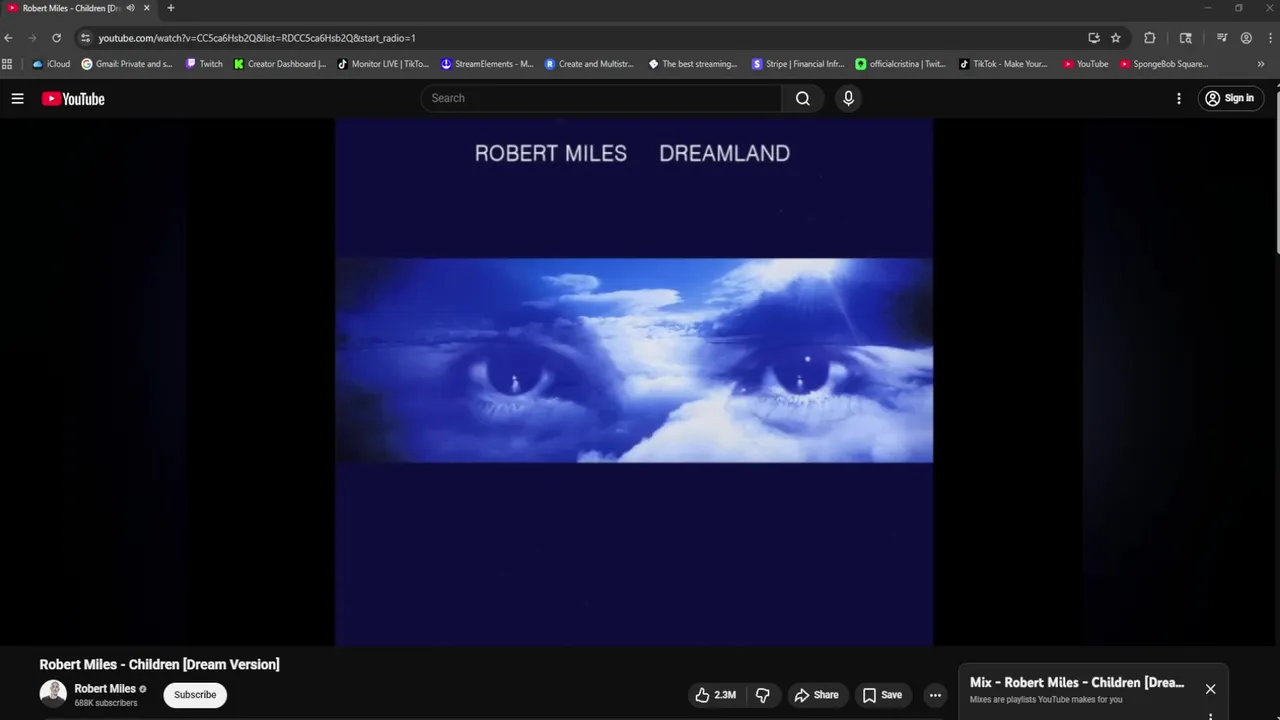Open the Stripe Financial bookmark
This screenshot has width=1280, height=720.
tap(798, 64)
